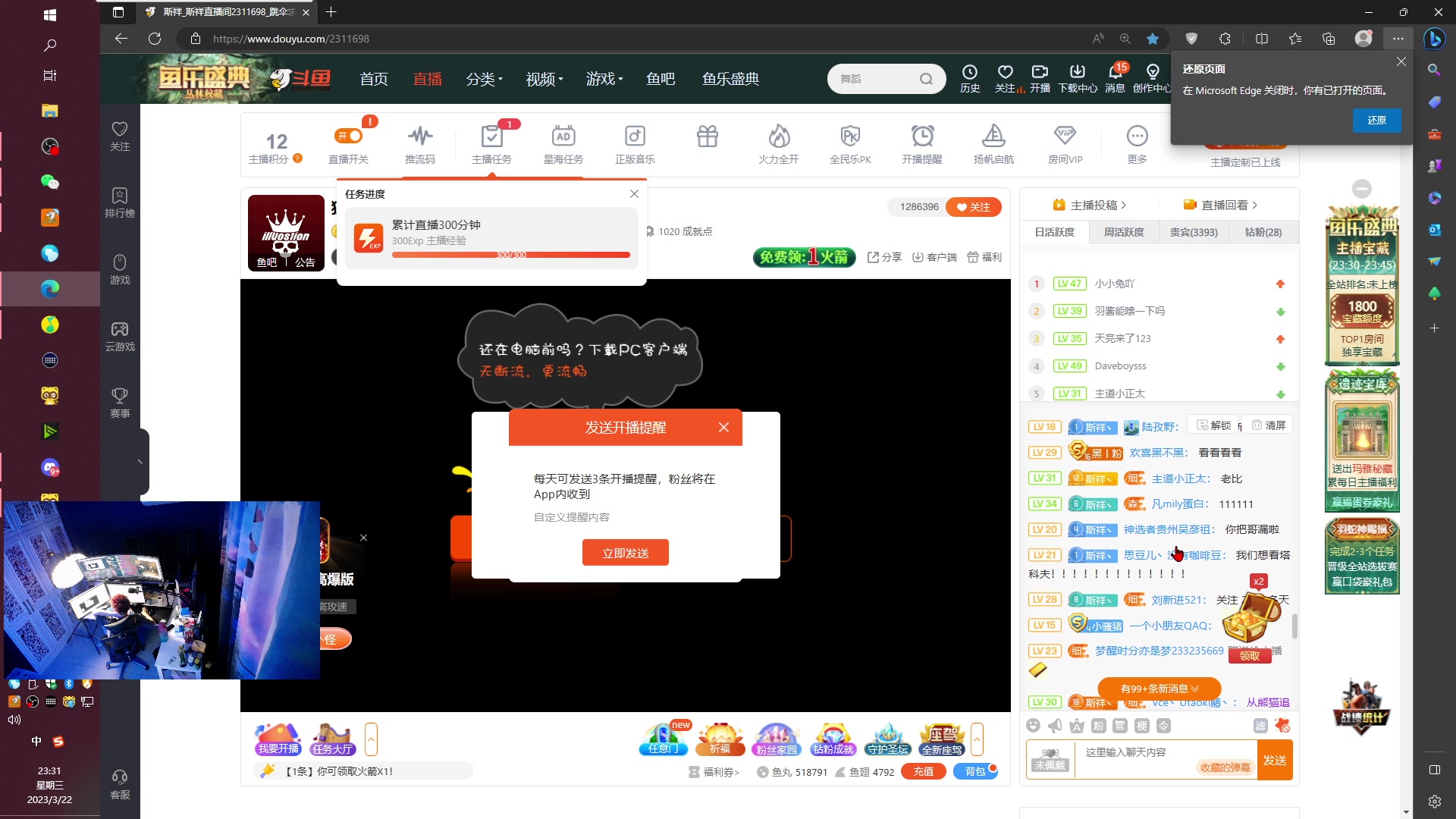Viewport: 1456px width, 819px height.
Task: Select the 主播任务 anchor tasks icon
Action: coord(492,140)
